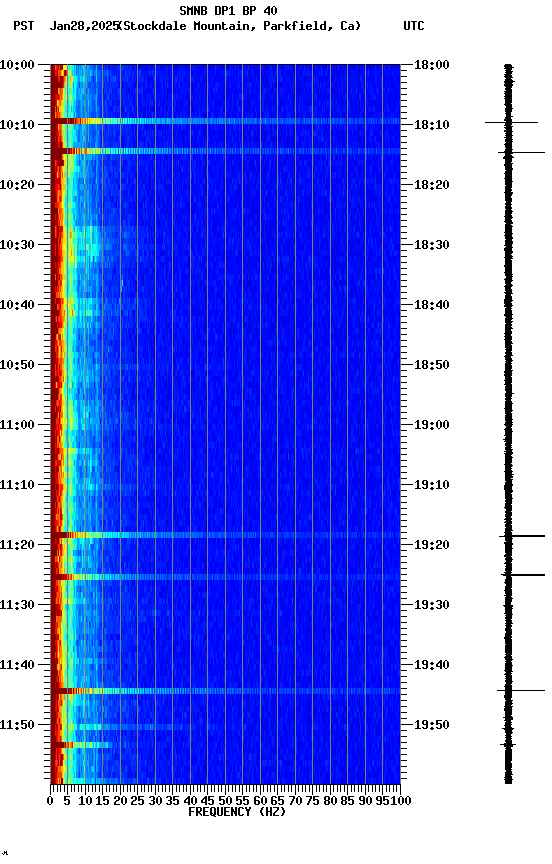Click the 'UTC' timezone label
Screen dimensions: 552x864
(x=414, y=26)
